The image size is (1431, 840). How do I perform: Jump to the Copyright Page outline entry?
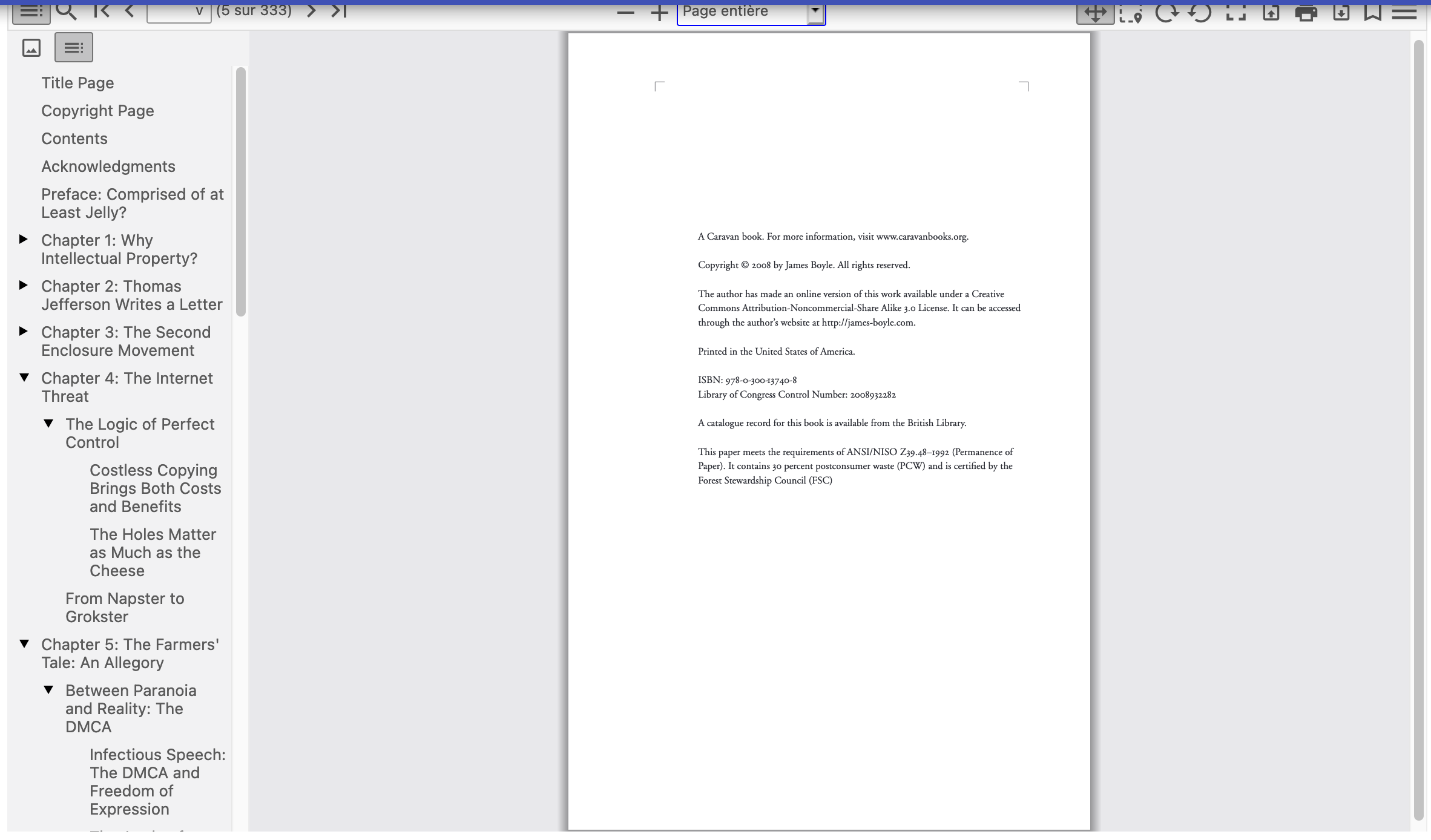coord(97,111)
